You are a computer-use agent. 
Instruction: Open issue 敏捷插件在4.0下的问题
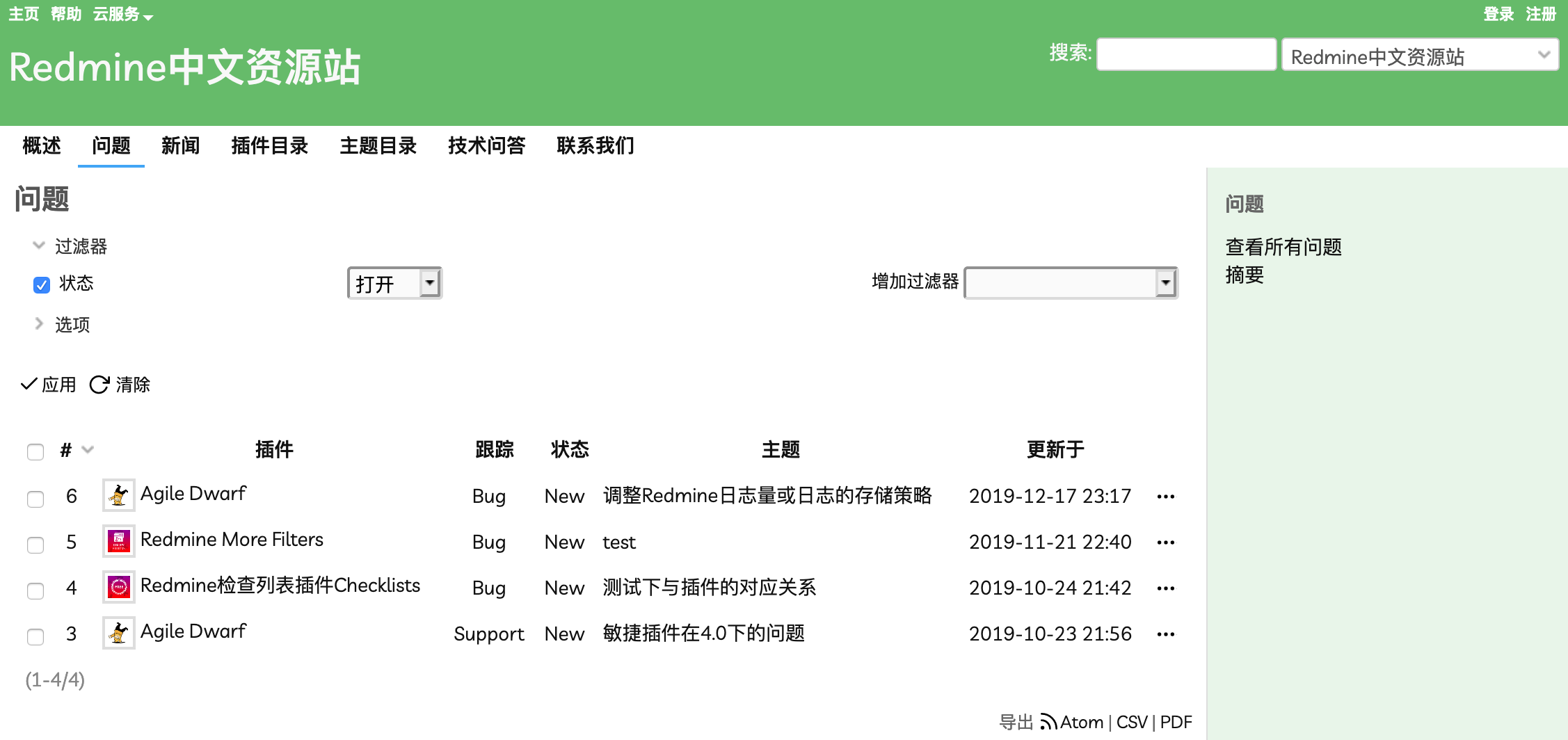pos(704,634)
